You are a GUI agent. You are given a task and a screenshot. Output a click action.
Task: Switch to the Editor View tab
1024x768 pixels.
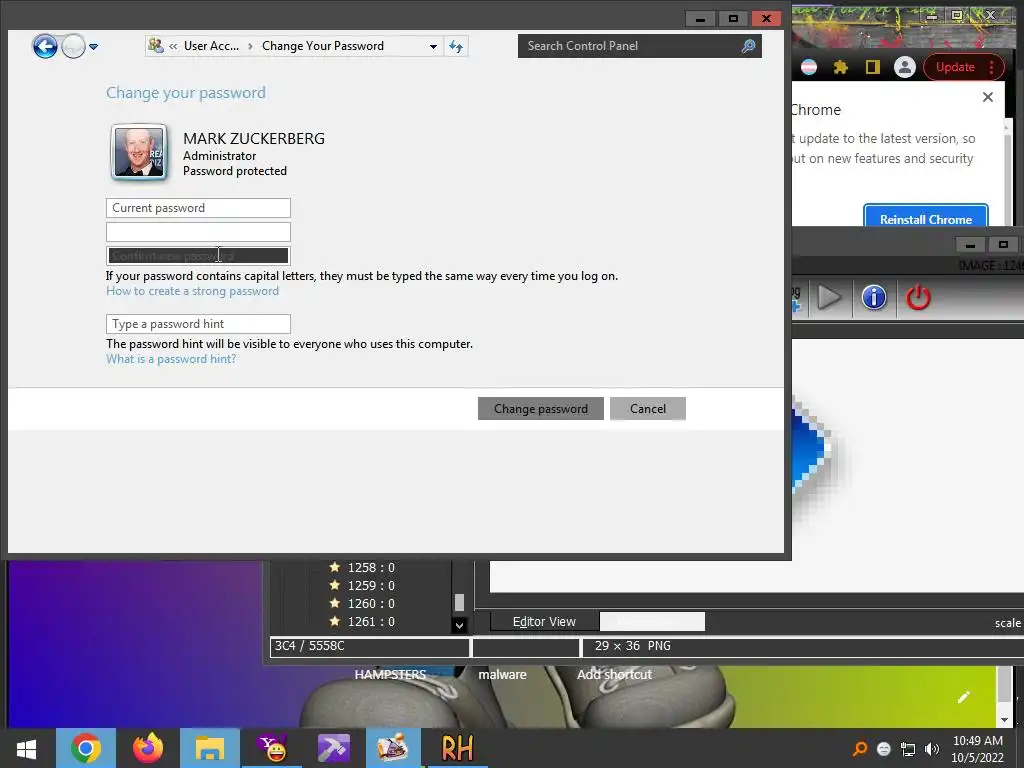[544, 622]
